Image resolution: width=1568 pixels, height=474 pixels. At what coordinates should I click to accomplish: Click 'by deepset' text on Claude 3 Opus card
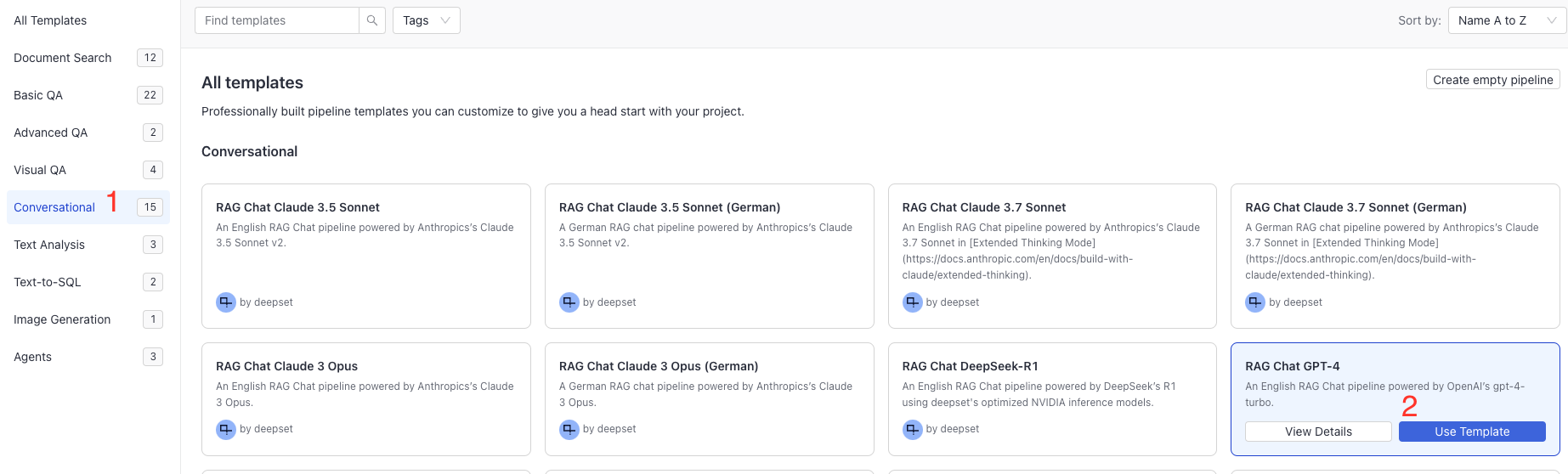tap(266, 429)
